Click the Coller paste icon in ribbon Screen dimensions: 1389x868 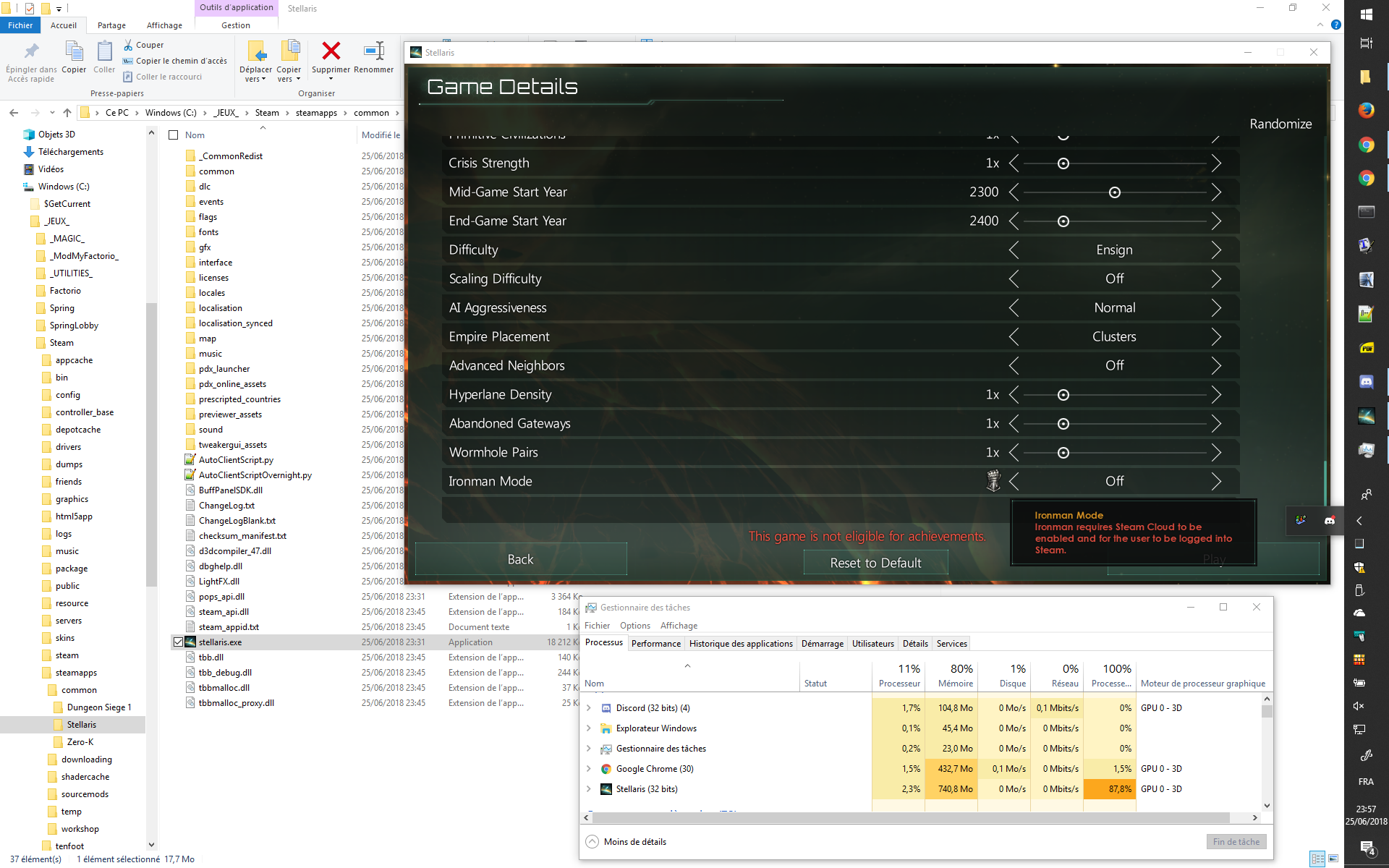104,51
